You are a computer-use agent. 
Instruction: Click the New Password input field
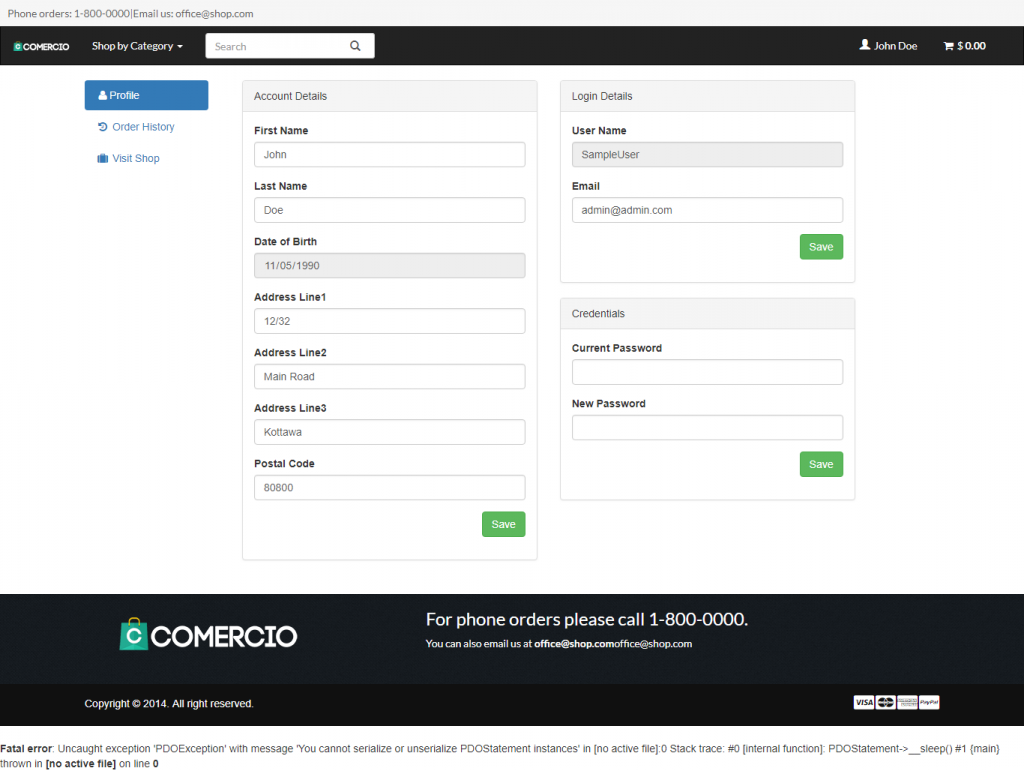(707, 428)
